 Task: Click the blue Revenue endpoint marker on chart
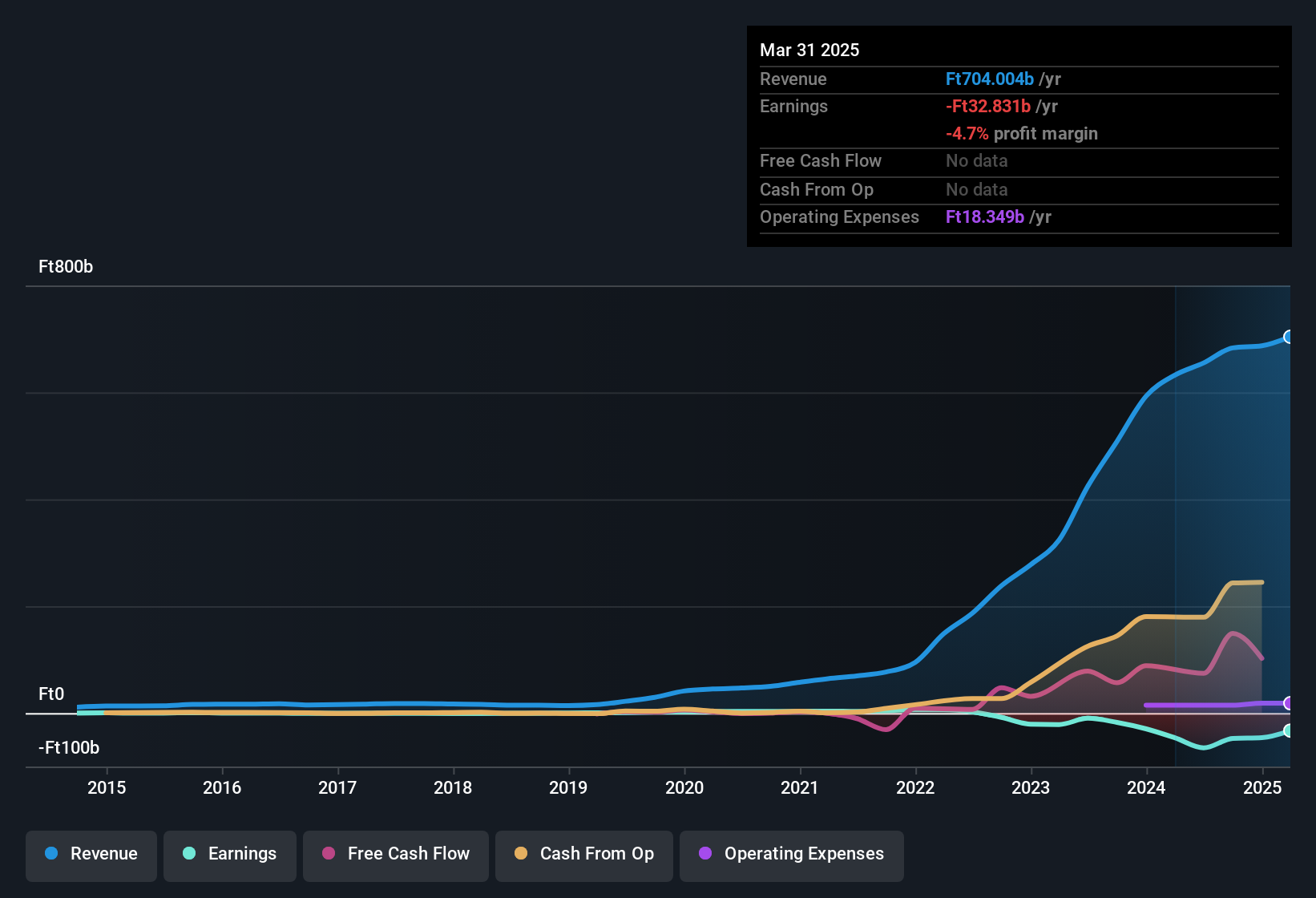(1288, 337)
